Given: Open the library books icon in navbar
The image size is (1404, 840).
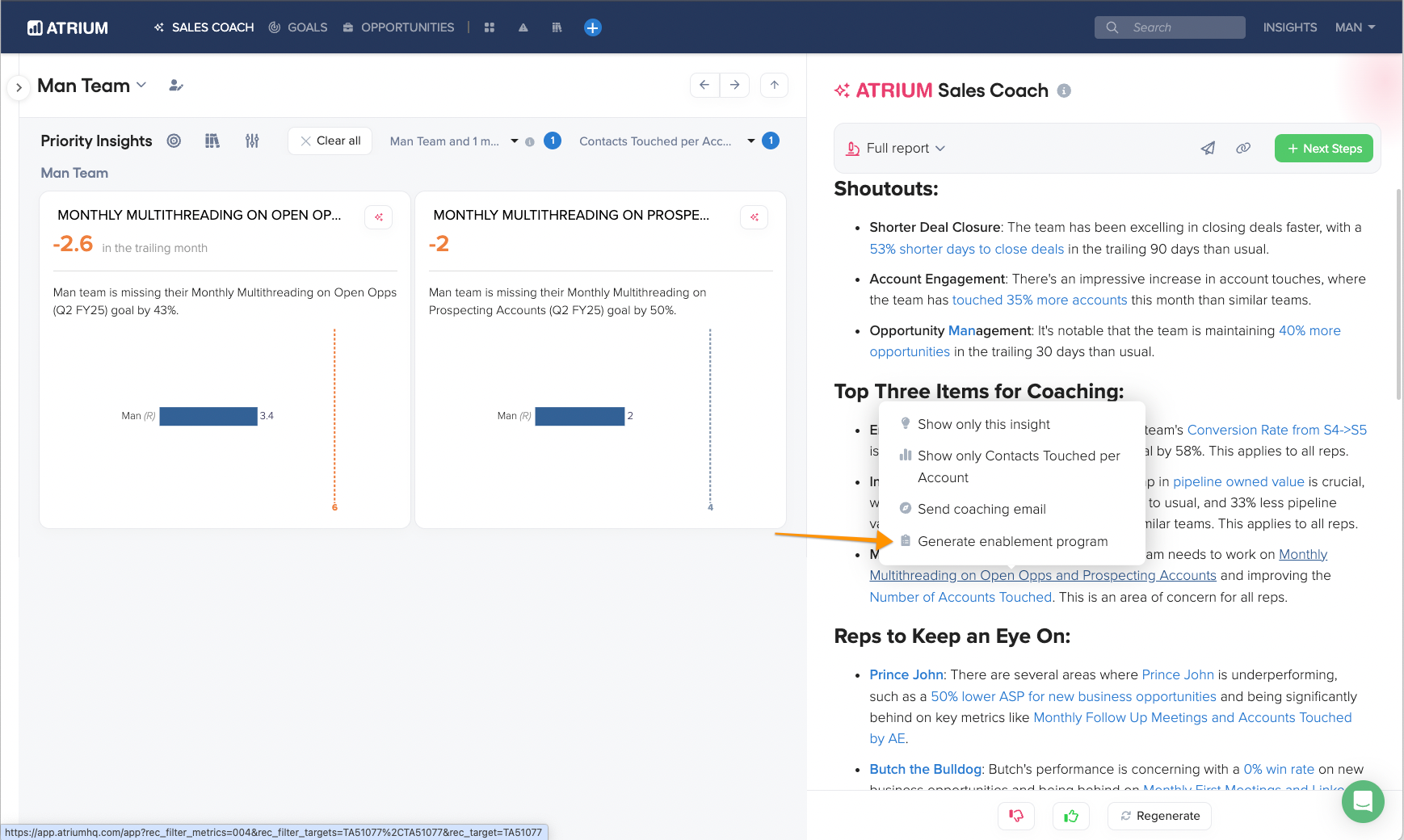Looking at the screenshot, I should (x=557, y=27).
